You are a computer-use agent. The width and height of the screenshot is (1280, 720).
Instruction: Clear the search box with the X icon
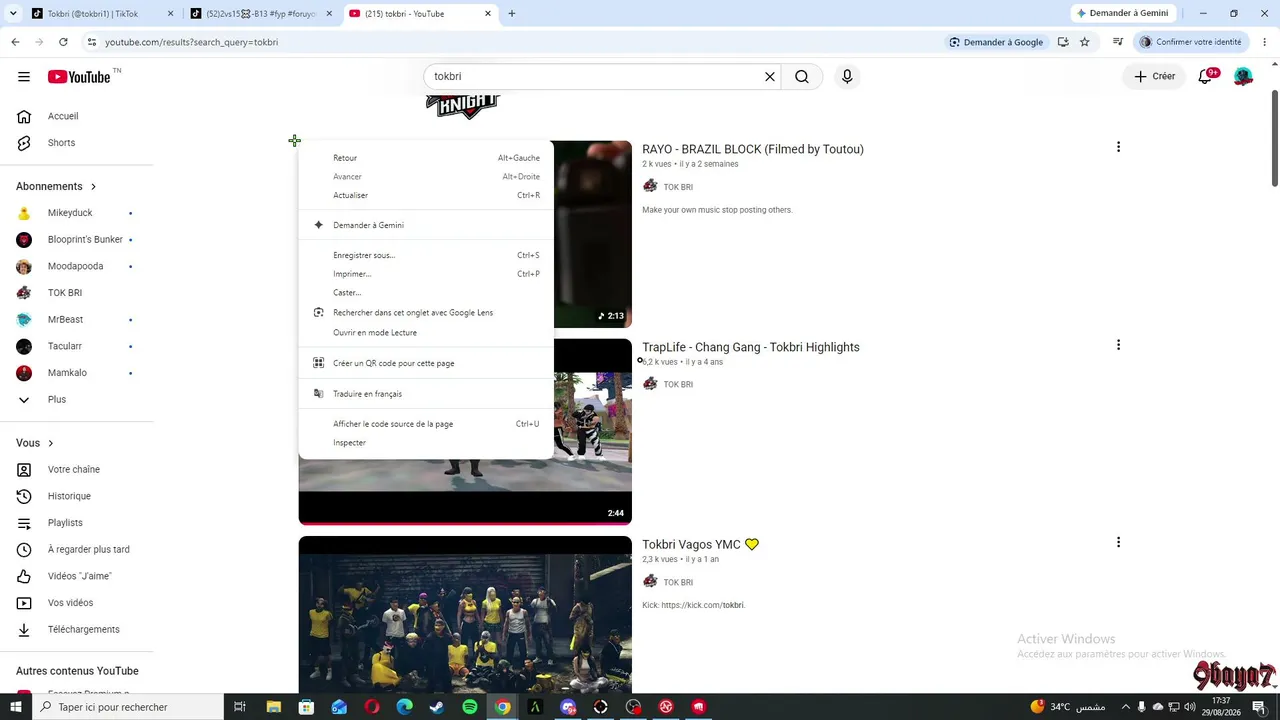(770, 77)
